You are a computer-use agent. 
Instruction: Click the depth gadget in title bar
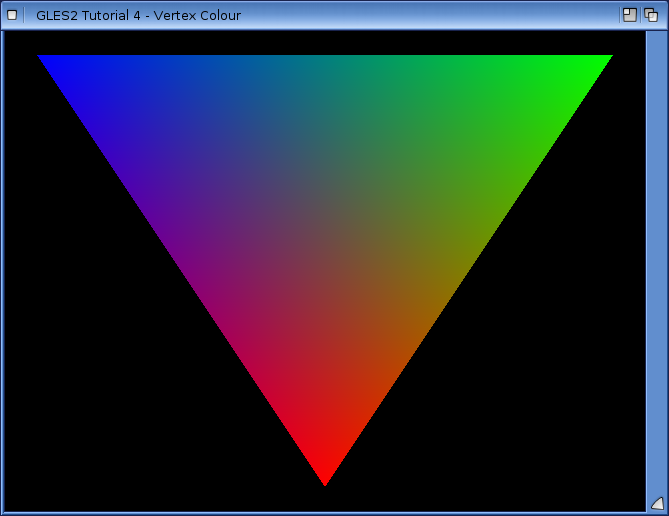651,15
